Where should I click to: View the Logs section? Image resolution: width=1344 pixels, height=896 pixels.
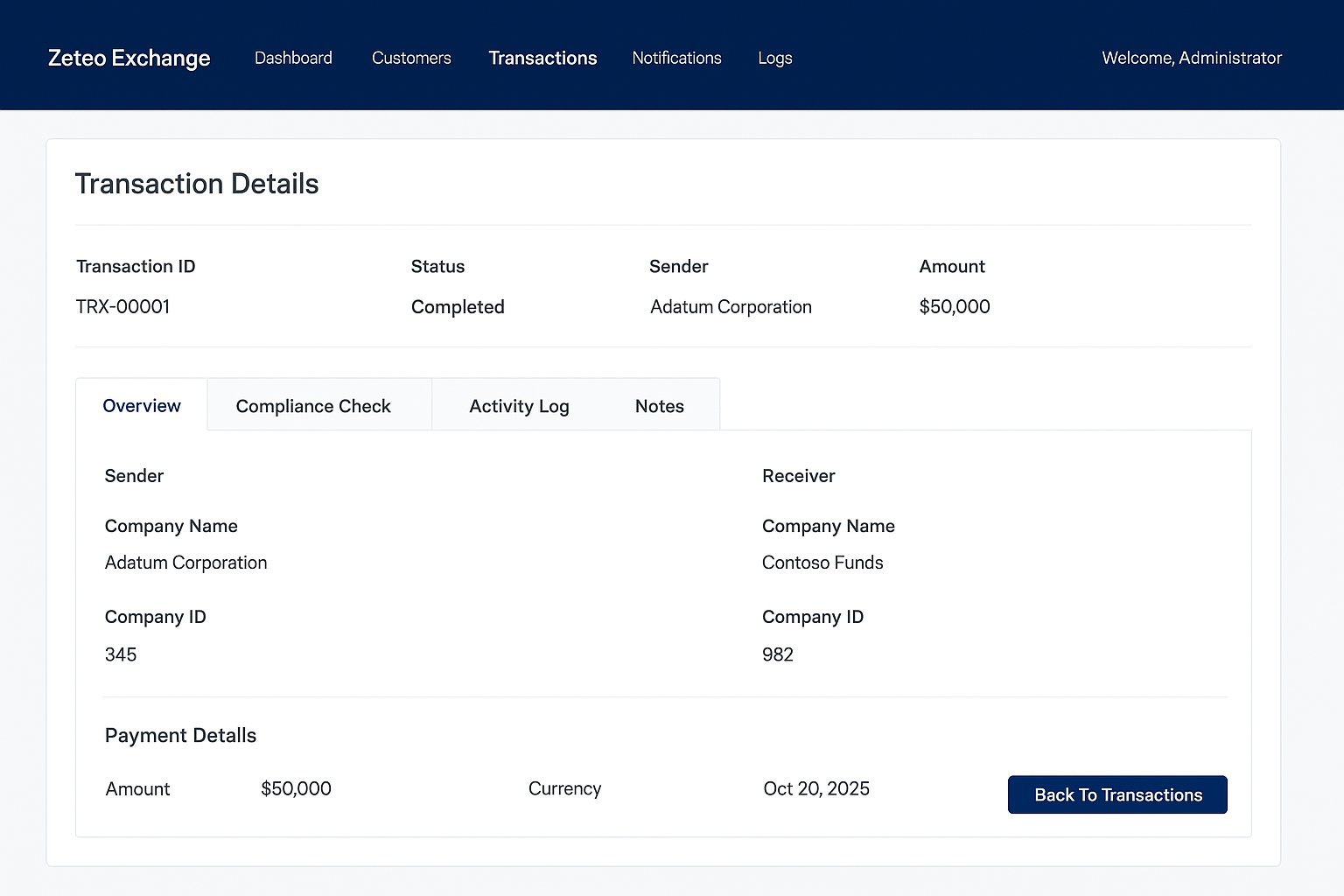pos(774,58)
